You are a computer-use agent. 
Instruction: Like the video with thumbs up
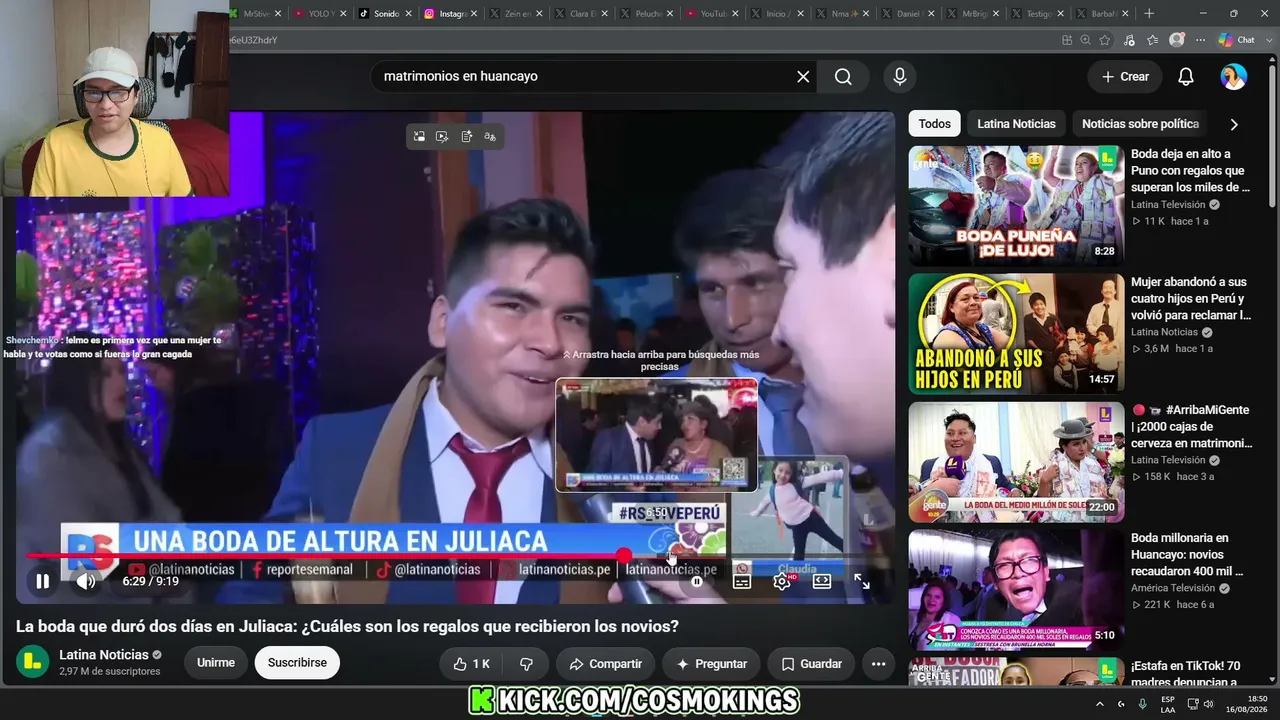coord(471,664)
